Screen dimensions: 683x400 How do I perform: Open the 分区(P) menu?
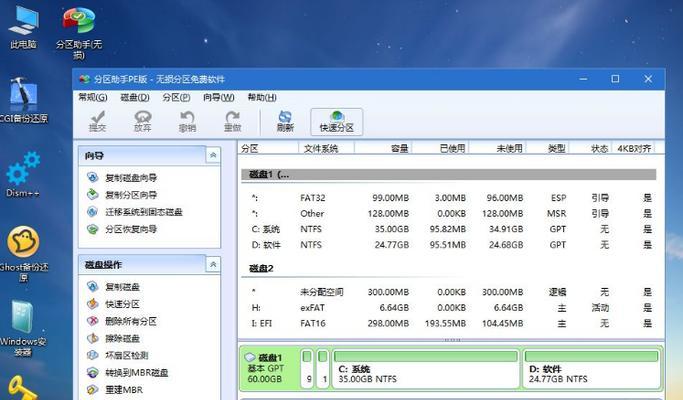176,98
